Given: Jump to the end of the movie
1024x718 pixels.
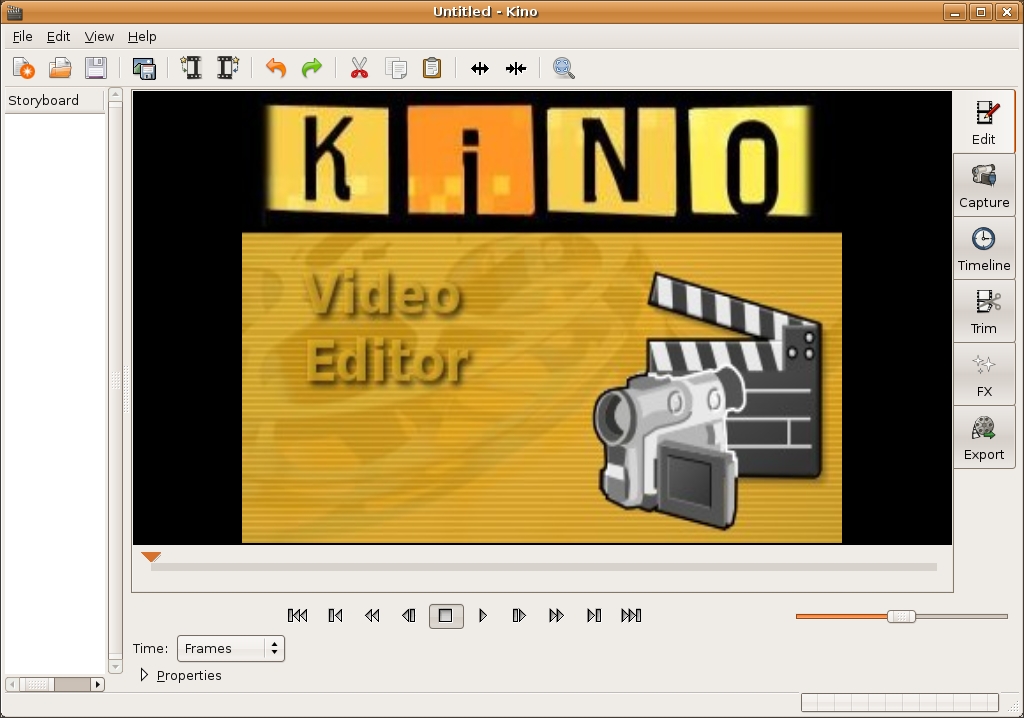Looking at the screenshot, I should coord(631,616).
